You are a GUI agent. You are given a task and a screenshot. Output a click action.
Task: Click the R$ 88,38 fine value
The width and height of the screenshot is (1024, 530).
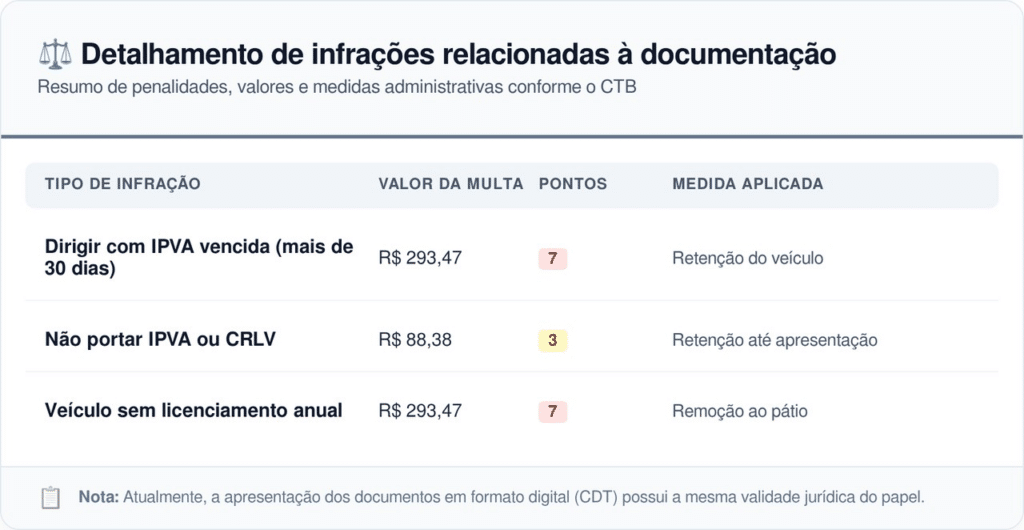[x=415, y=340]
